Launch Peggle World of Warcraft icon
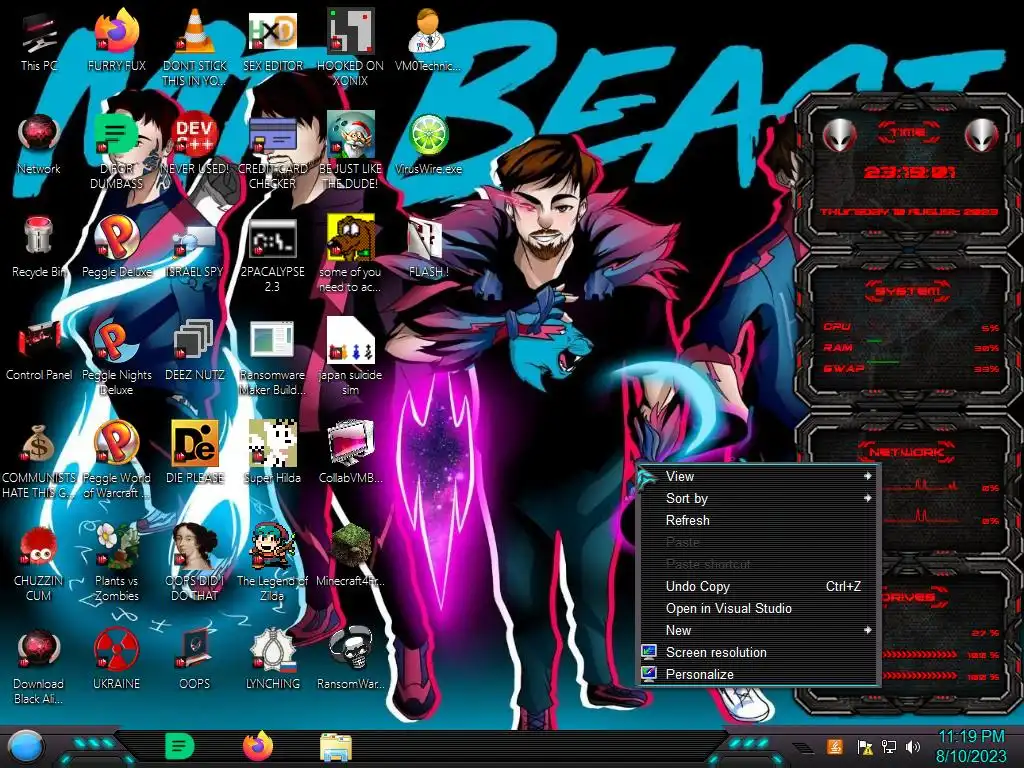 116,460
